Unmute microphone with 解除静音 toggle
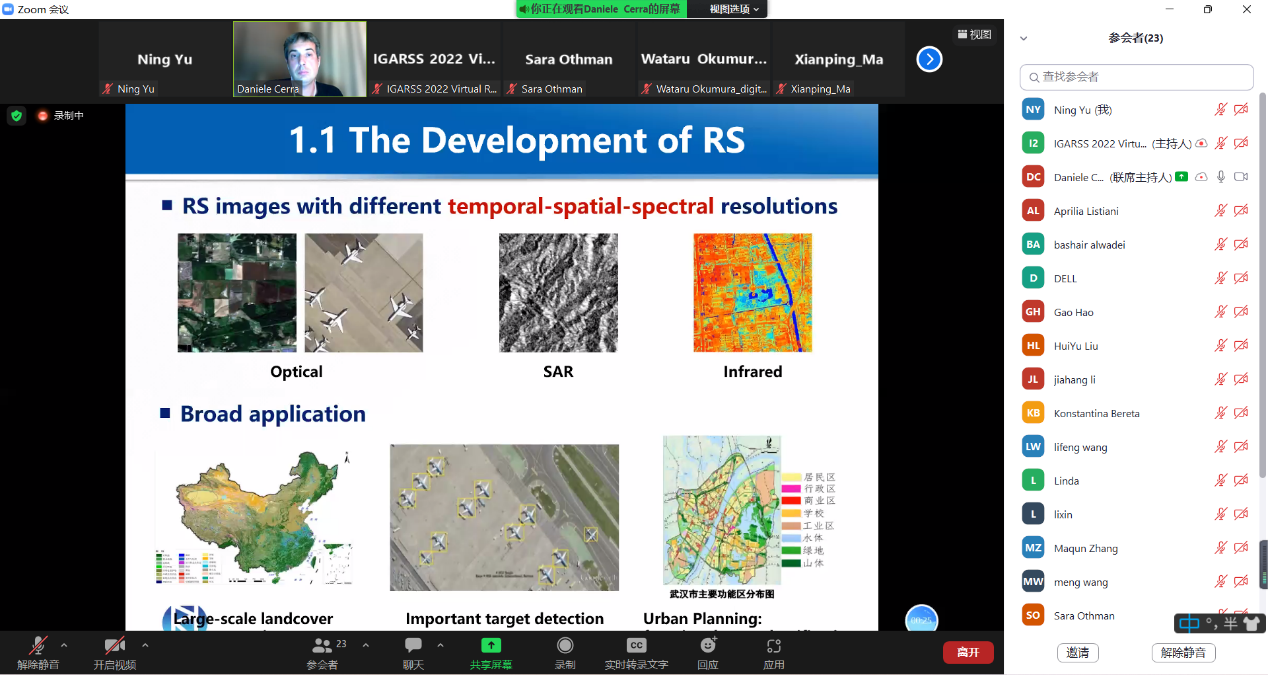 38,646
